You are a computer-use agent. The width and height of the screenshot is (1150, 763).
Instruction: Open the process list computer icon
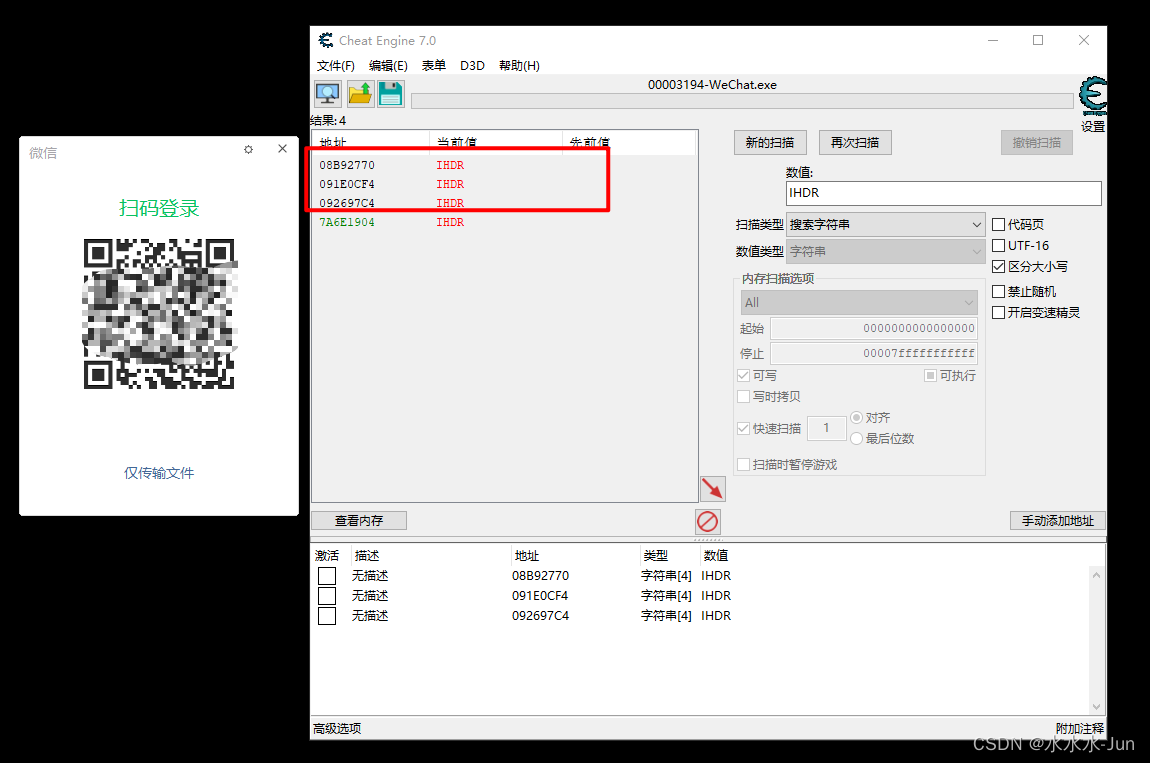coord(328,94)
